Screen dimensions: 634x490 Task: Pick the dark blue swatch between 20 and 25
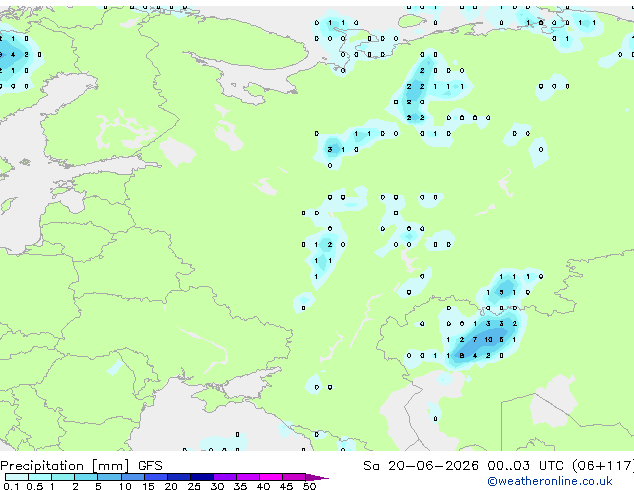(179, 477)
